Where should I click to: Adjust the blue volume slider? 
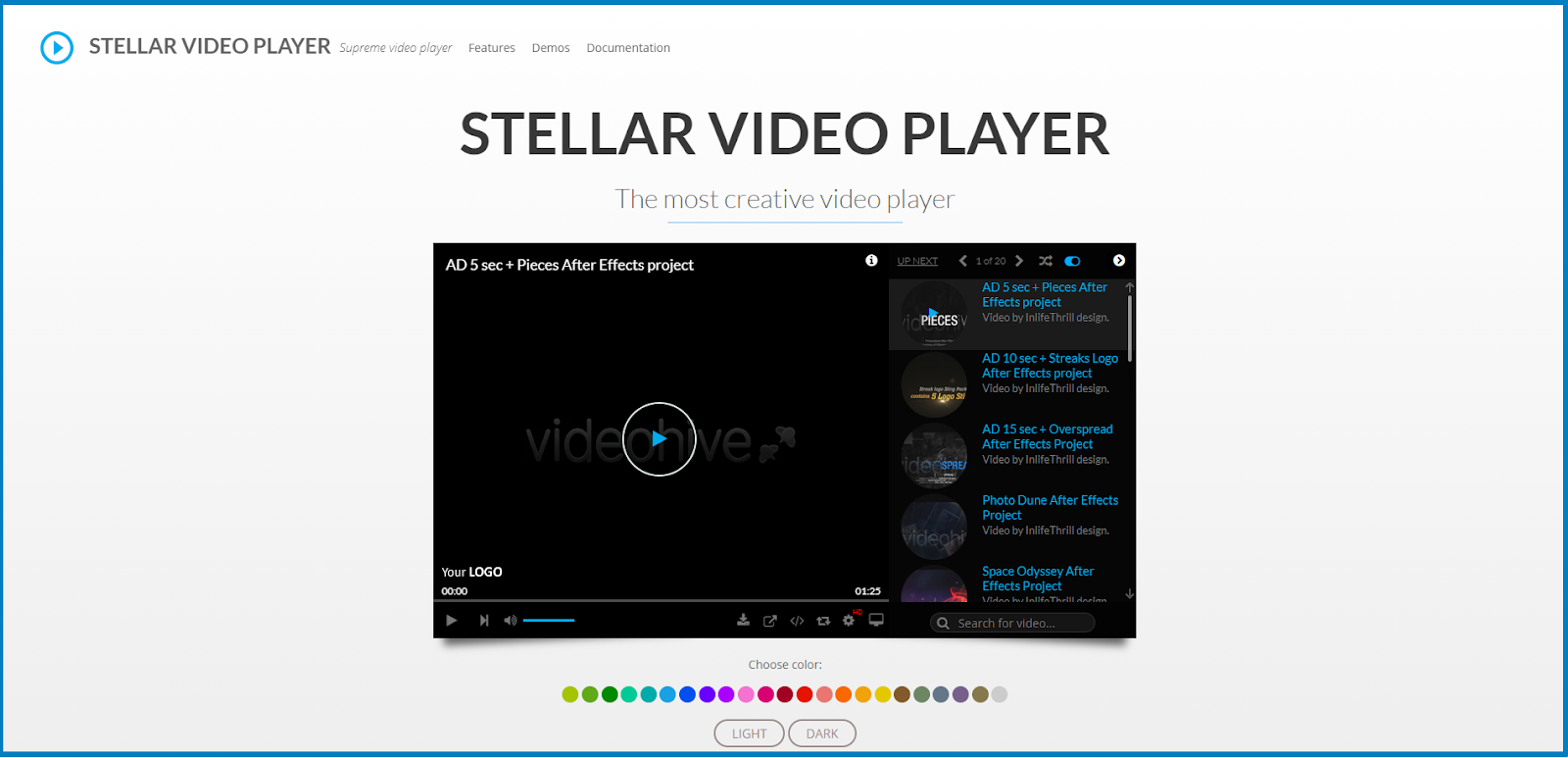(x=549, y=620)
